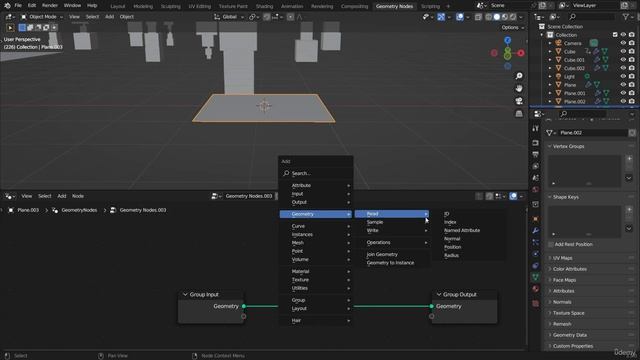
Task: Open the Mesh submenu in the Add menu
Action: 316,242
